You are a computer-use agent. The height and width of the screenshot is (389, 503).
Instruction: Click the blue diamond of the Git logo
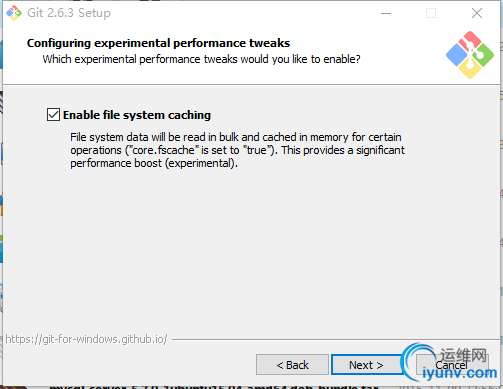click(456, 55)
